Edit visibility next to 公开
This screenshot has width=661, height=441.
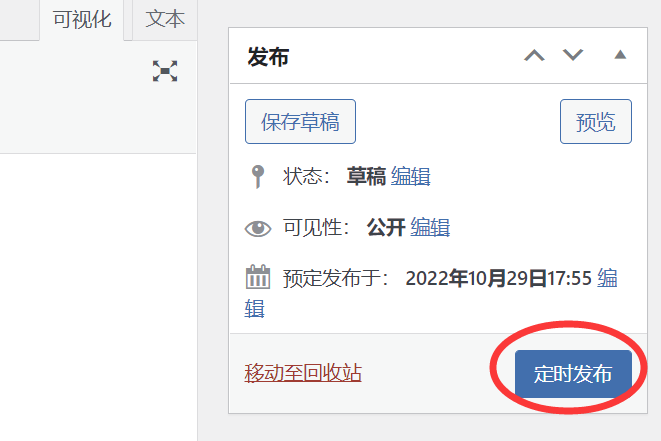(x=430, y=227)
